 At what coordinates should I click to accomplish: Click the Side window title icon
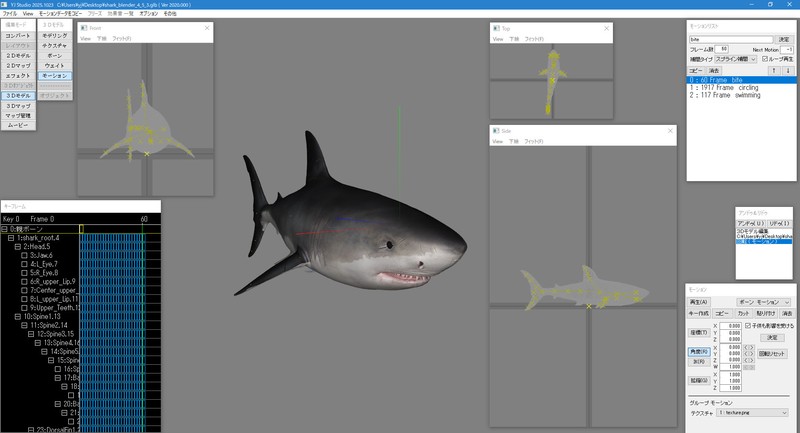[x=496, y=131]
